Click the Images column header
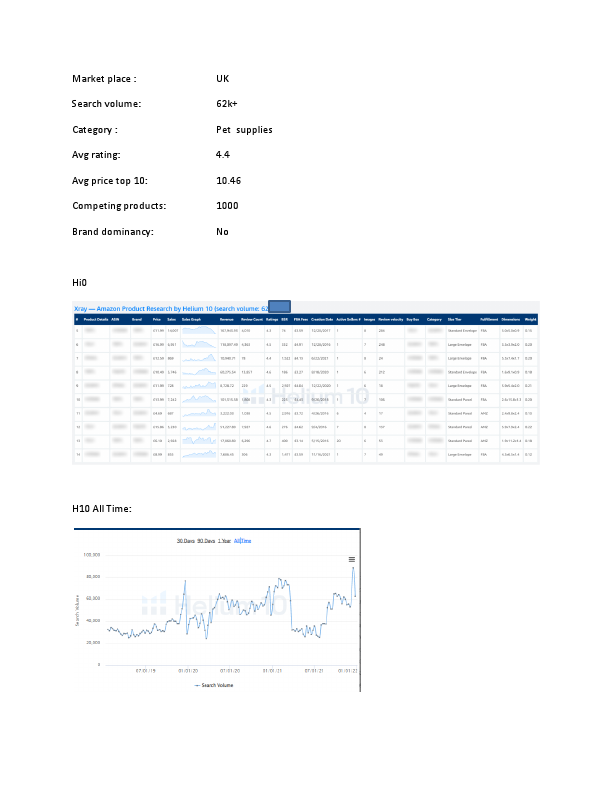Screen dimensions: 612x792 pos(369,319)
